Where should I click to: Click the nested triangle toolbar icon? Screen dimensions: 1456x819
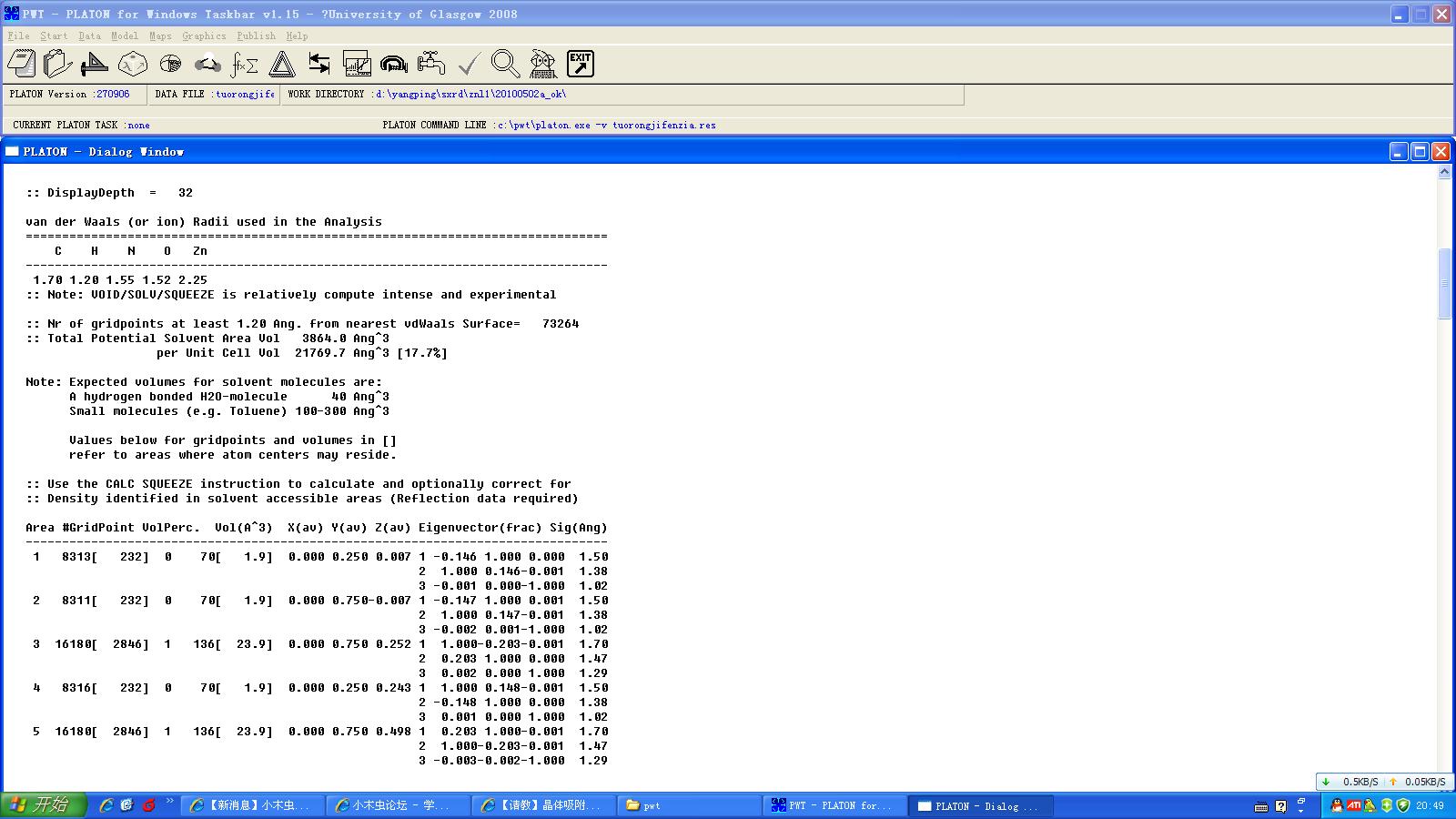click(x=282, y=64)
